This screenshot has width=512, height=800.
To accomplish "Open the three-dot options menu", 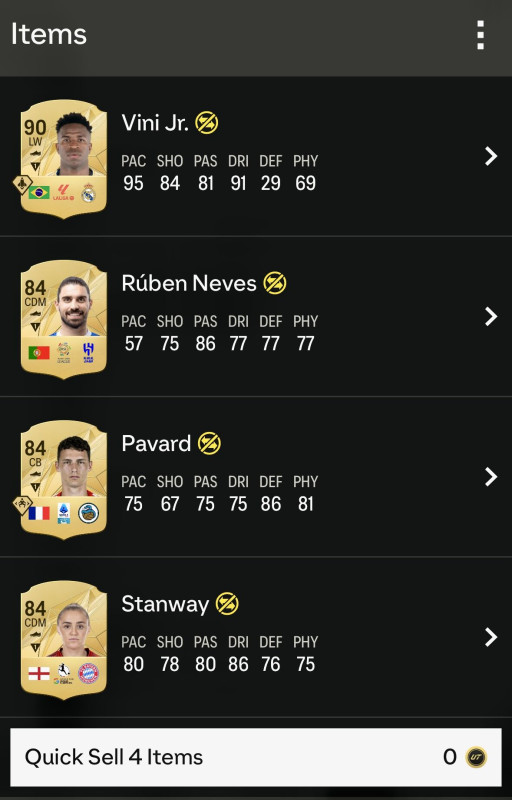I will [480, 35].
